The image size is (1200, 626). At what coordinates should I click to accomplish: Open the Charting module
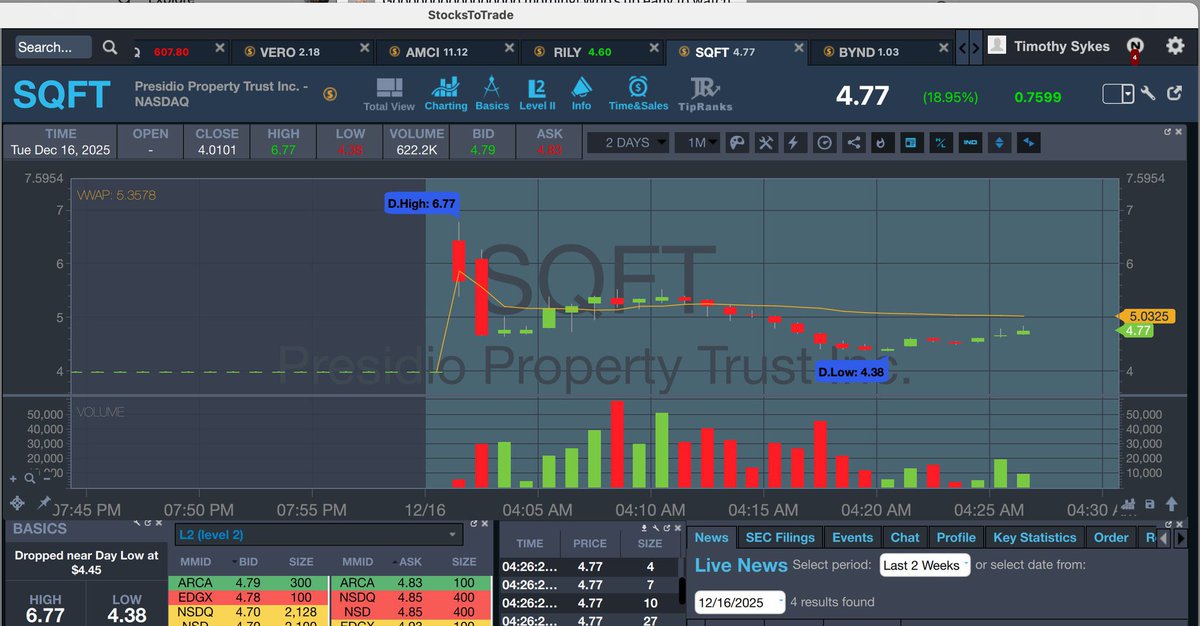click(x=446, y=94)
